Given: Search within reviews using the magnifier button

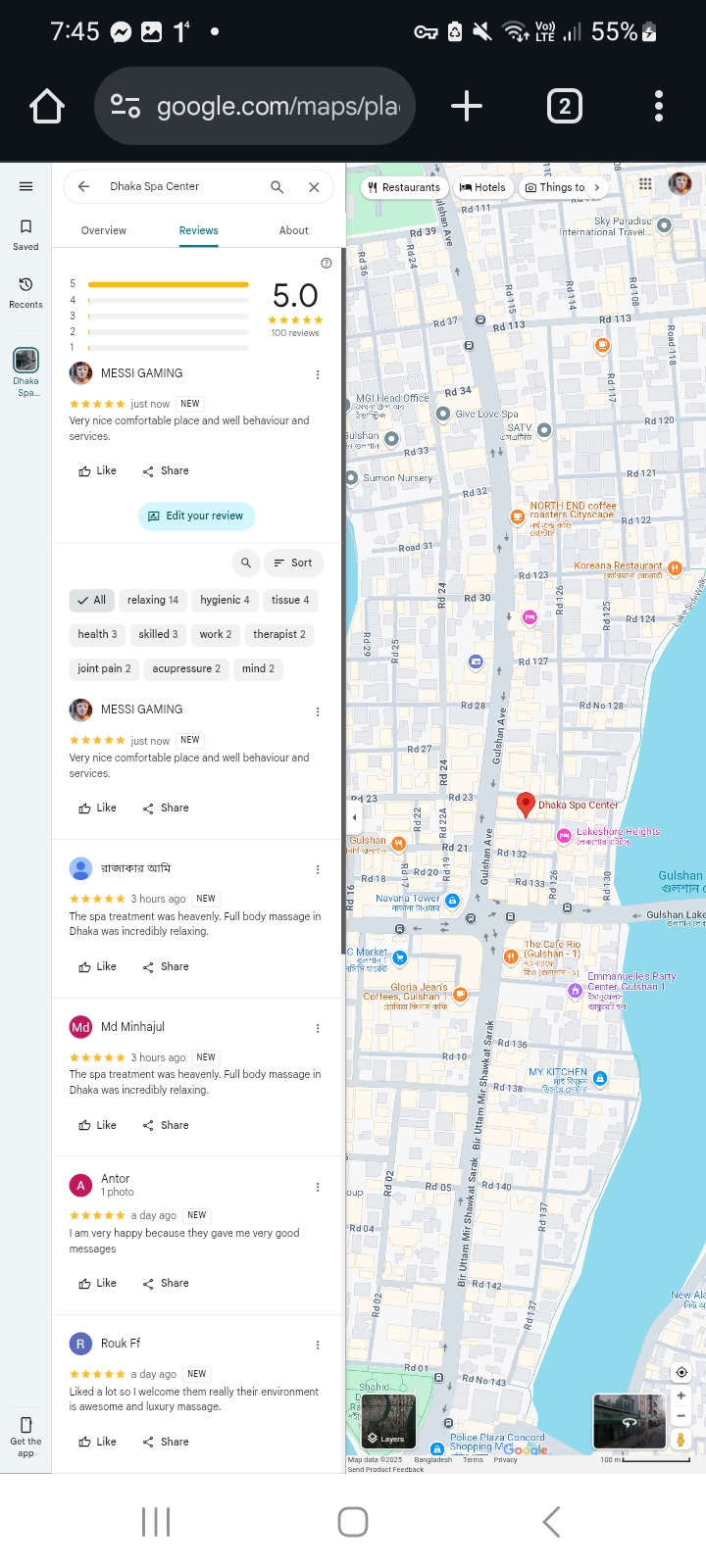Looking at the screenshot, I should click(x=246, y=563).
